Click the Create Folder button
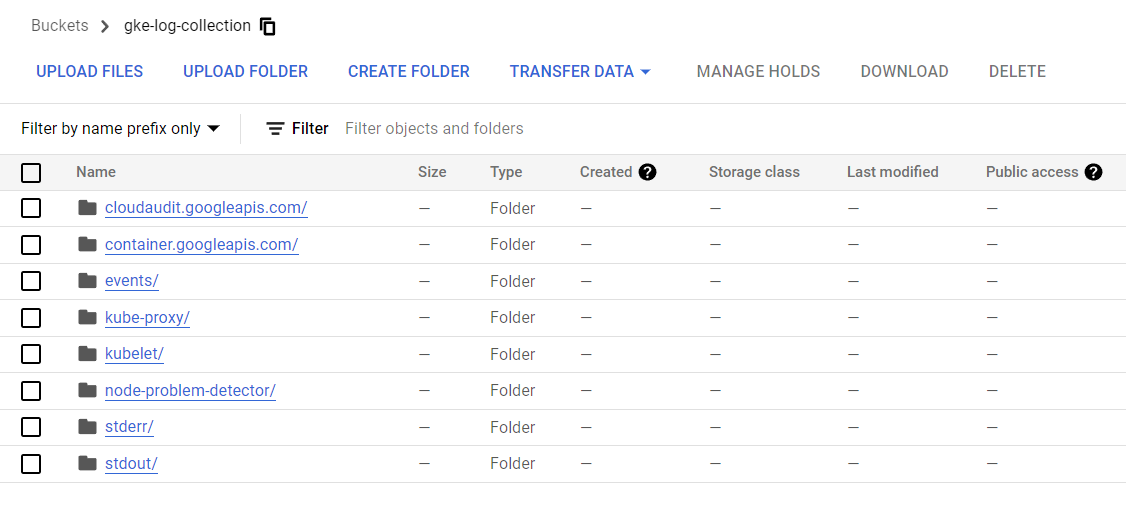This screenshot has height=515, width=1126. [408, 72]
